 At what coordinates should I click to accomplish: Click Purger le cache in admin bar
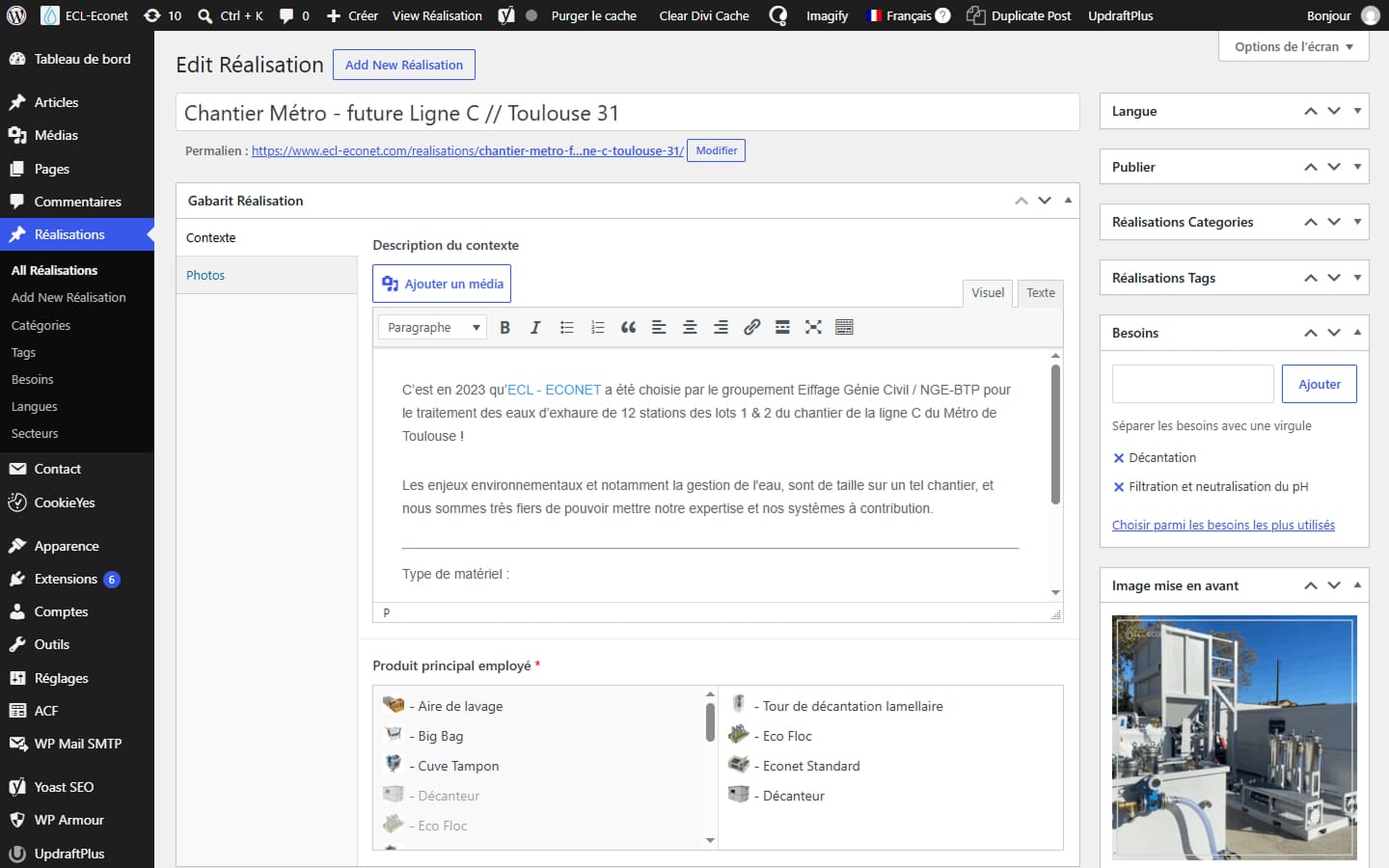click(594, 15)
